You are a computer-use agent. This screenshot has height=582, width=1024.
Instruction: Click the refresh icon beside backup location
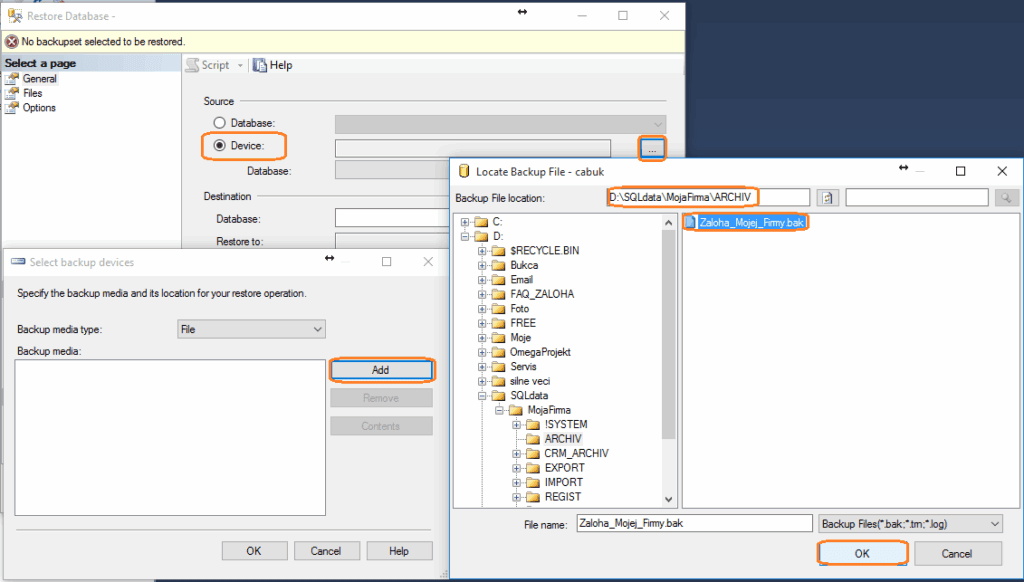pos(827,198)
